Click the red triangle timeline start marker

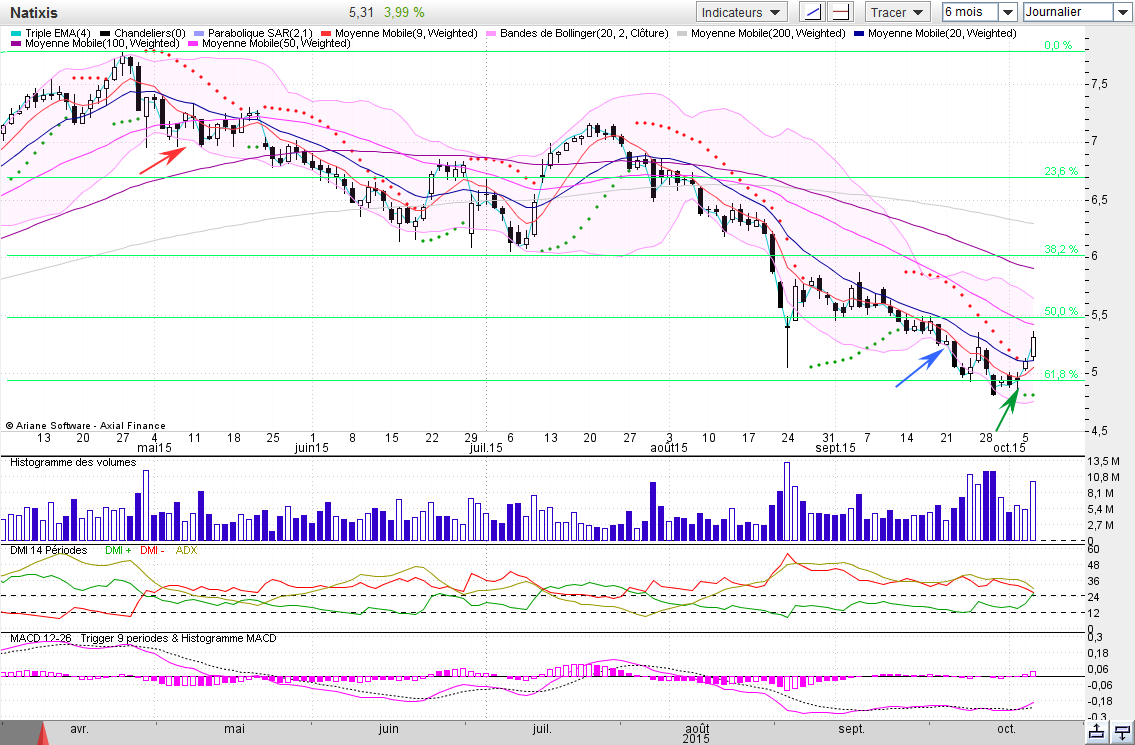(x=43, y=733)
